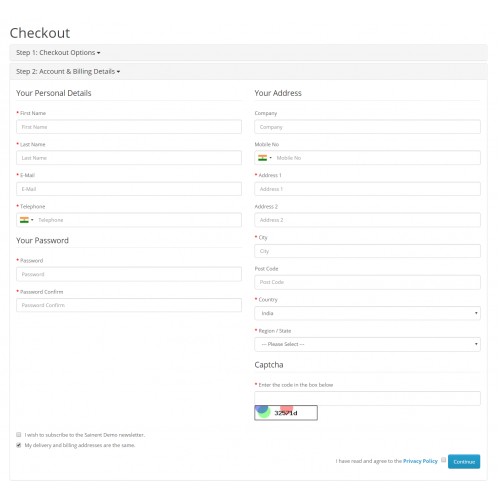Open the Country dropdown showing India
Image resolution: width=500 pixels, height=500 pixels.
pyautogui.click(x=367, y=313)
